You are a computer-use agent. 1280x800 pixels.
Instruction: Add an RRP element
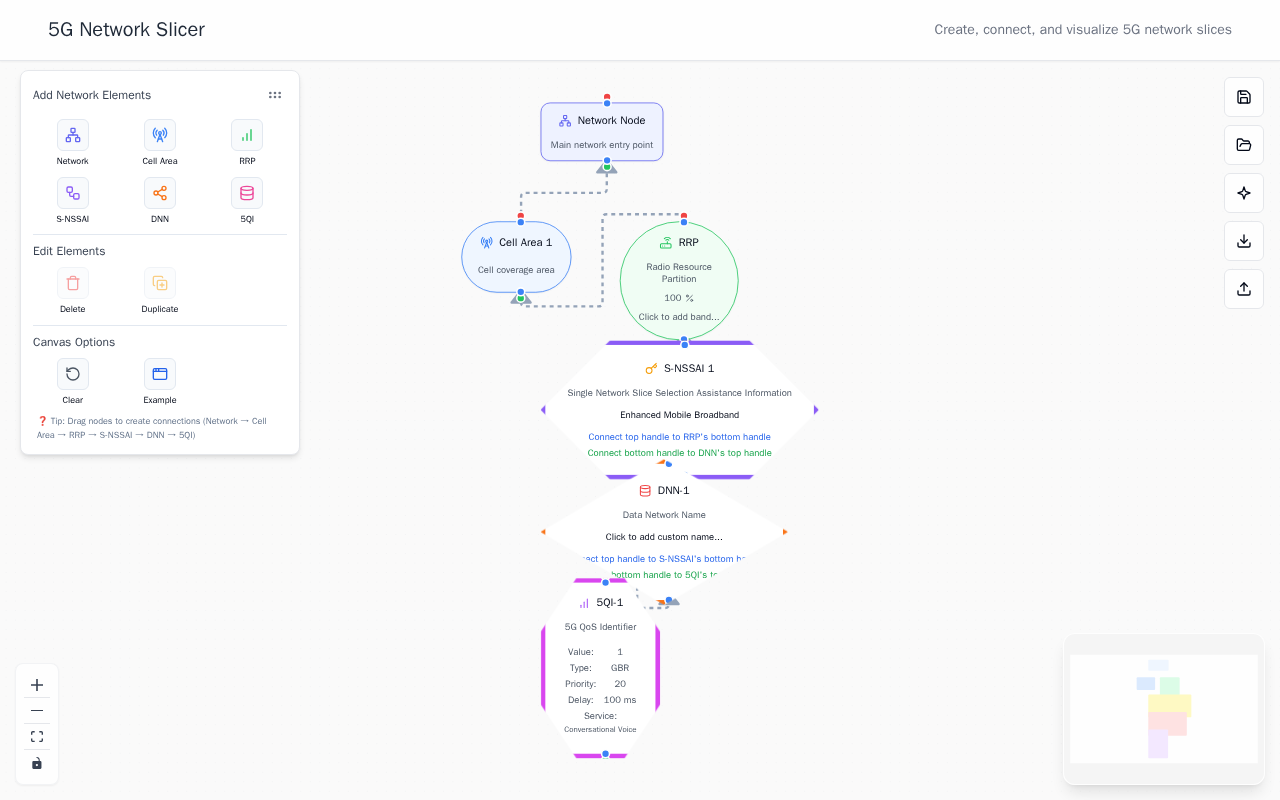[x=247, y=136]
